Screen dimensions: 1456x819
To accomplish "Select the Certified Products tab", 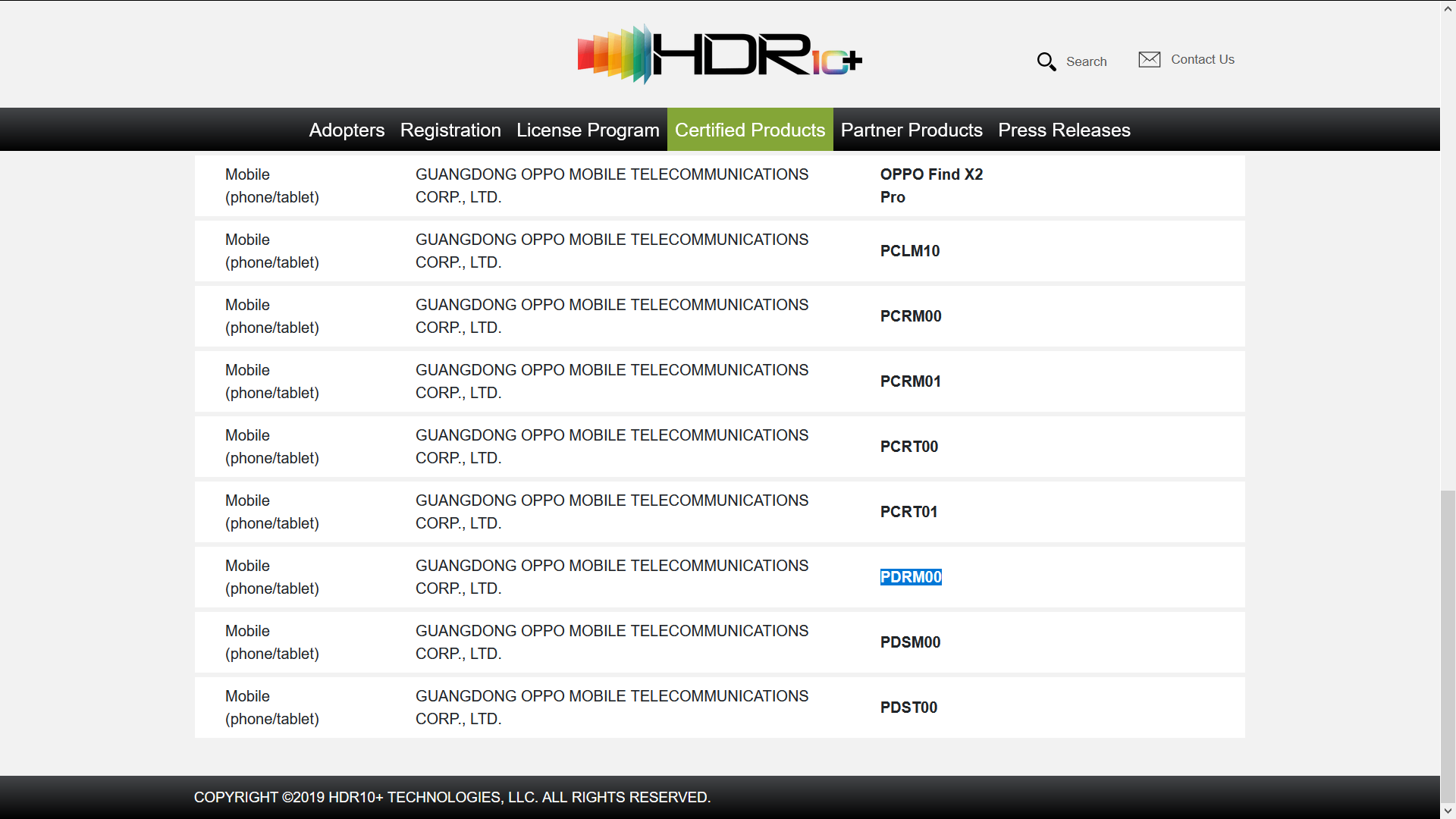I will pyautogui.click(x=750, y=130).
